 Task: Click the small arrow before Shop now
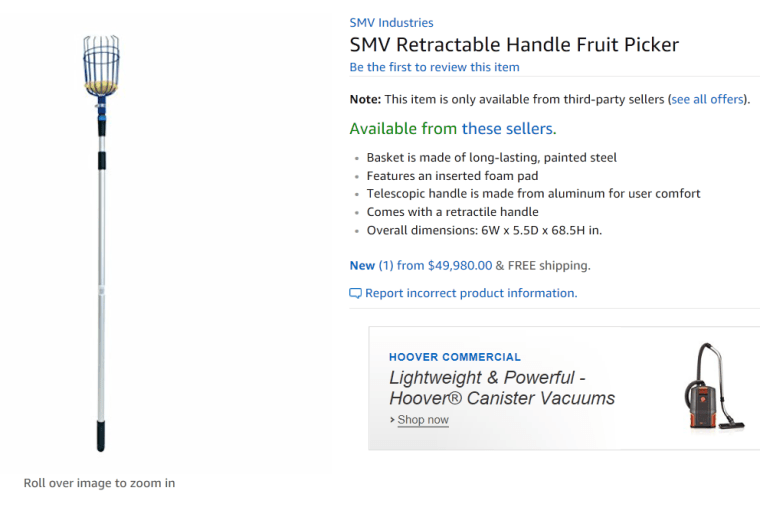coord(392,420)
